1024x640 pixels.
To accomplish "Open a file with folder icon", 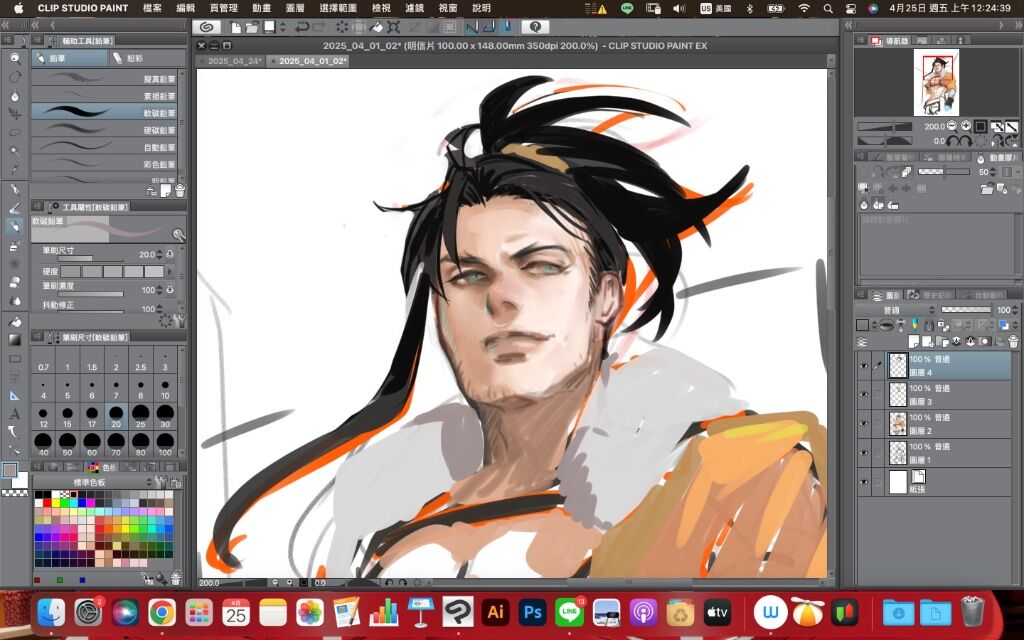I will click(251, 27).
